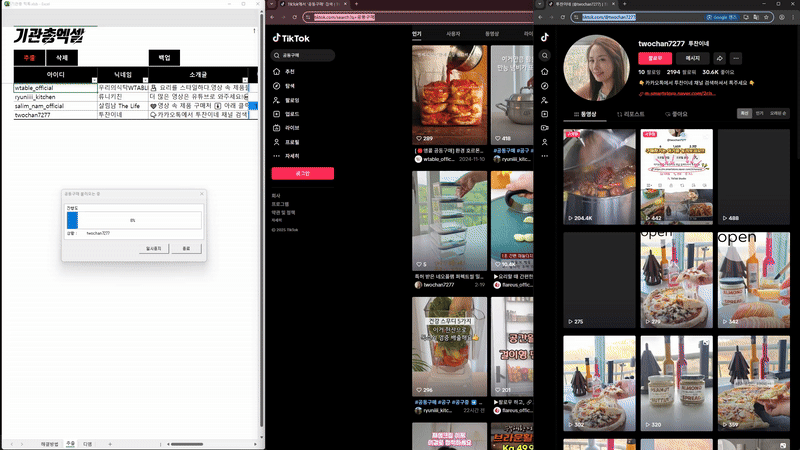Open a new tab in the middle browser
Screen dimensions: 800x450
(x=356, y=4)
